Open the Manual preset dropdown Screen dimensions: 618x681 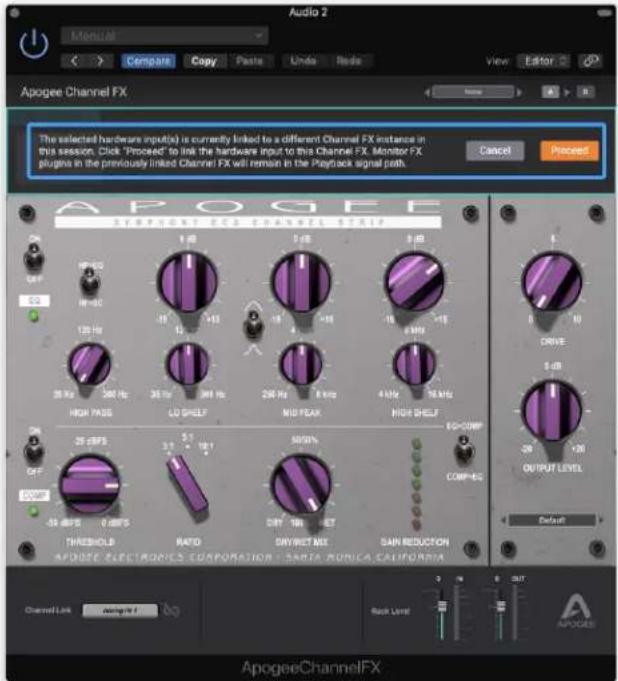[x=165, y=36]
